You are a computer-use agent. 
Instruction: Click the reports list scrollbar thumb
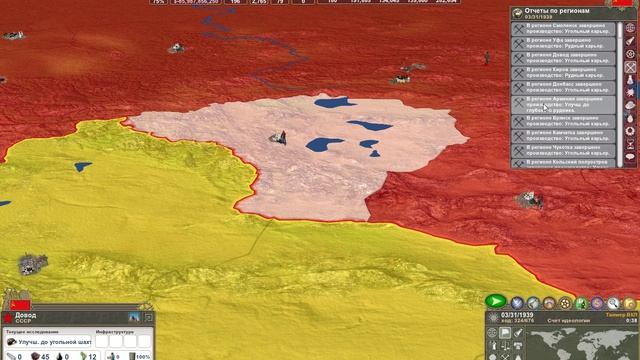[x=620, y=31]
